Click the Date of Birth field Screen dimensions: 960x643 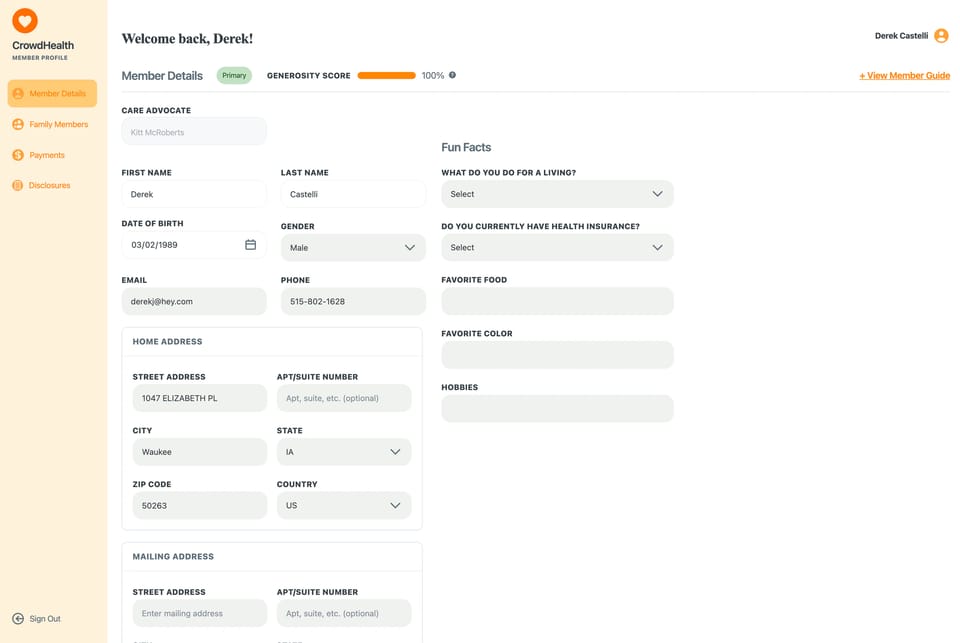(x=193, y=245)
